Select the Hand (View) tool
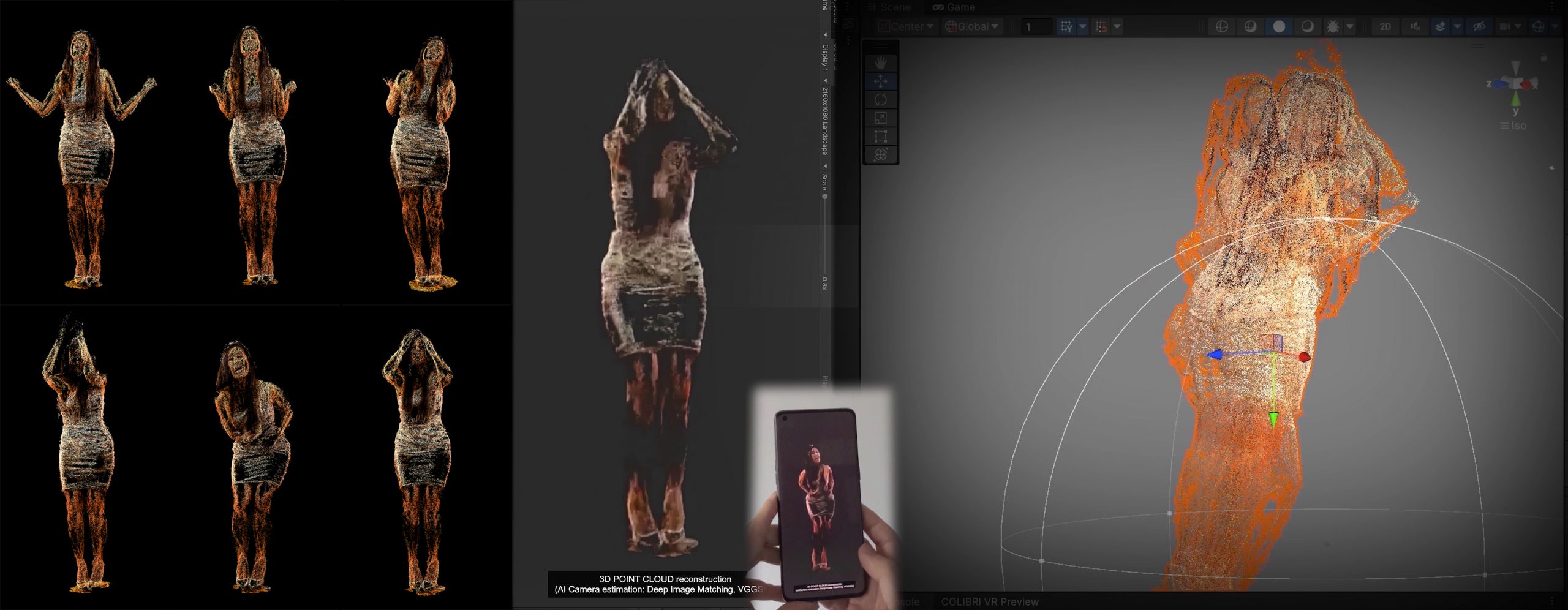The height and width of the screenshot is (610, 1568). [880, 62]
